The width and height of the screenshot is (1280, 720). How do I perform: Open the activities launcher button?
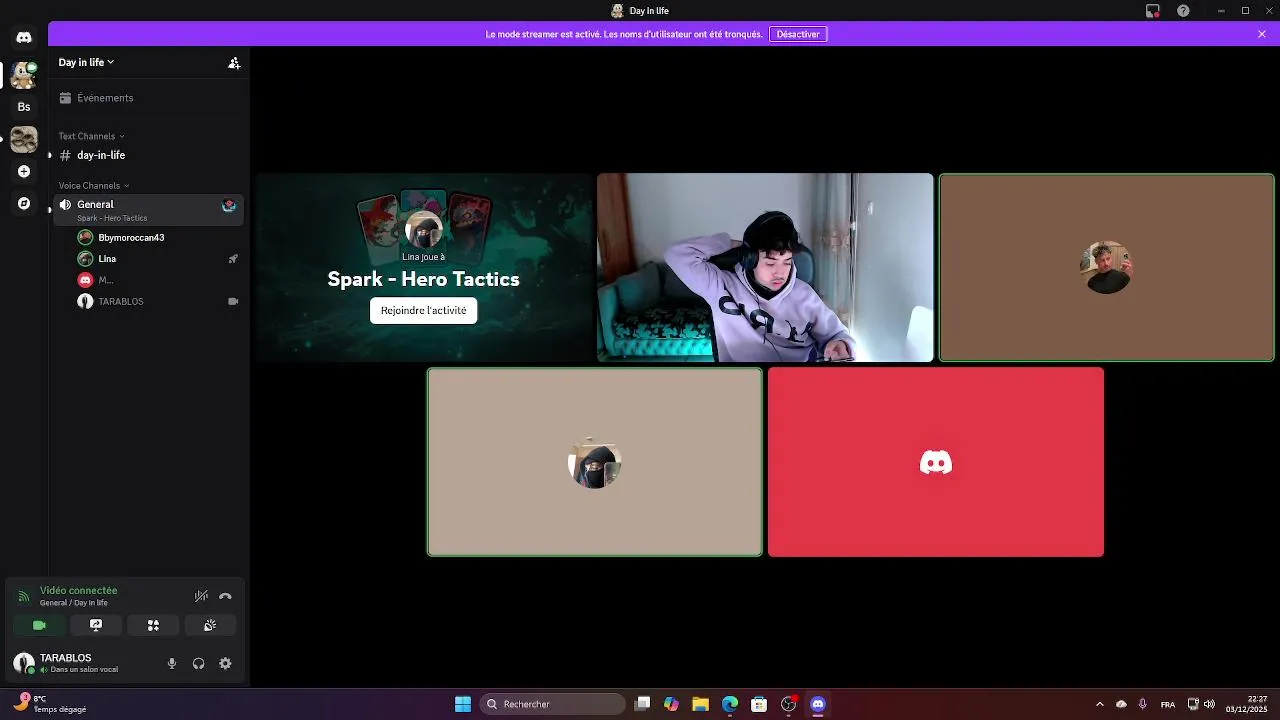[x=153, y=625]
